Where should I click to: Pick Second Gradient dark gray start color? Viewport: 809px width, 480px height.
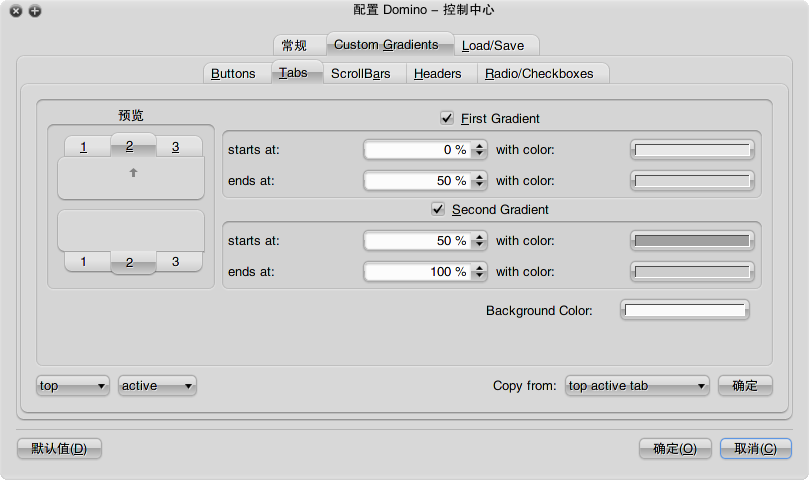point(692,241)
